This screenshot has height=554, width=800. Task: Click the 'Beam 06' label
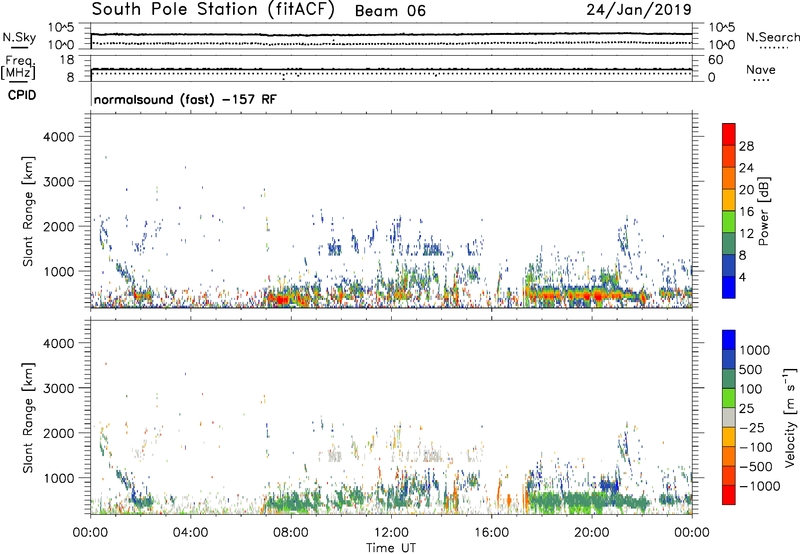[390, 11]
